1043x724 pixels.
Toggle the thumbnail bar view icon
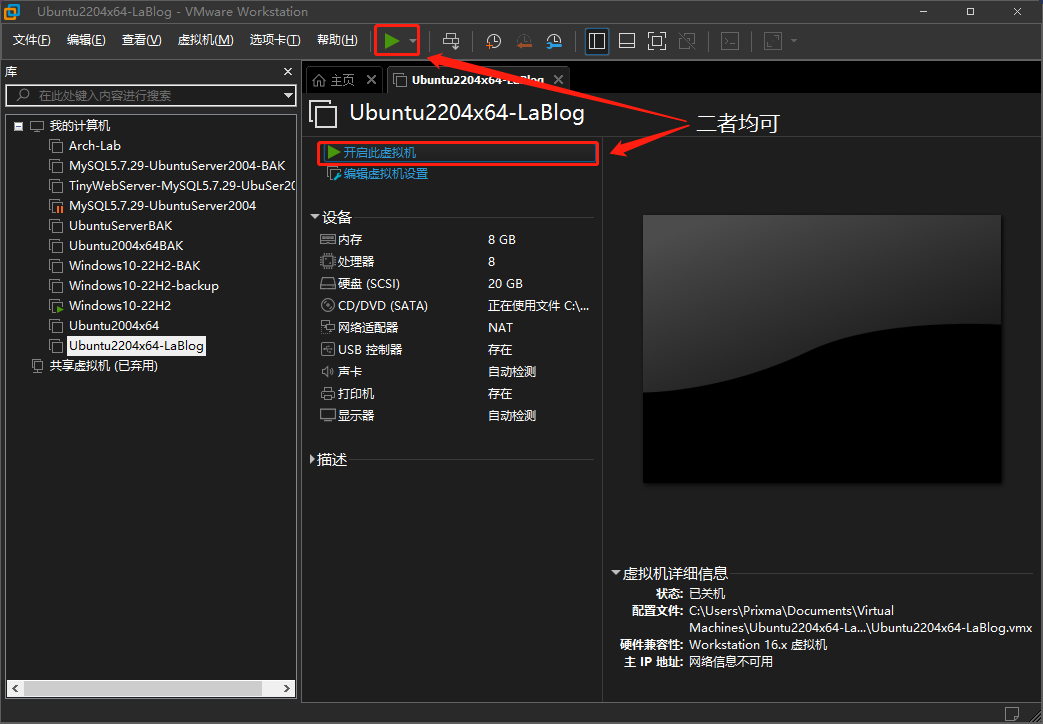[627, 41]
